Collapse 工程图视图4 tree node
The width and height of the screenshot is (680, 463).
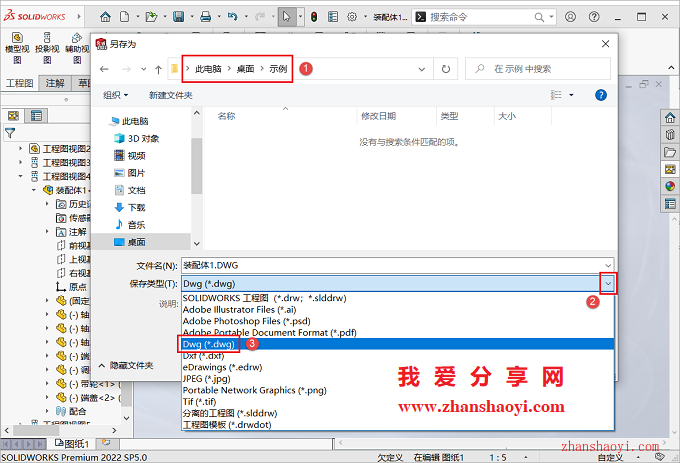click(20, 176)
